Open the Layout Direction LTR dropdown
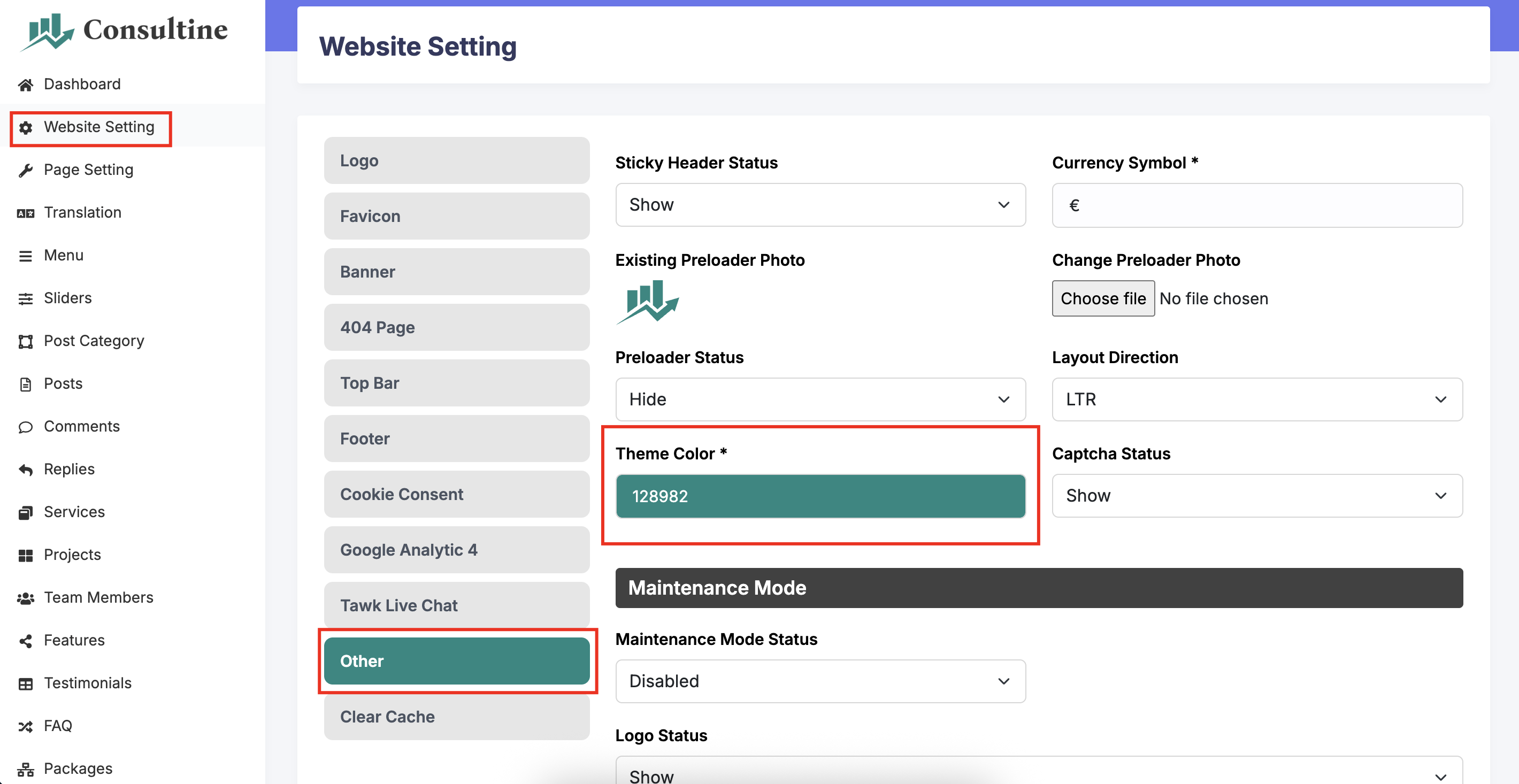This screenshot has width=1519, height=784. click(1256, 399)
